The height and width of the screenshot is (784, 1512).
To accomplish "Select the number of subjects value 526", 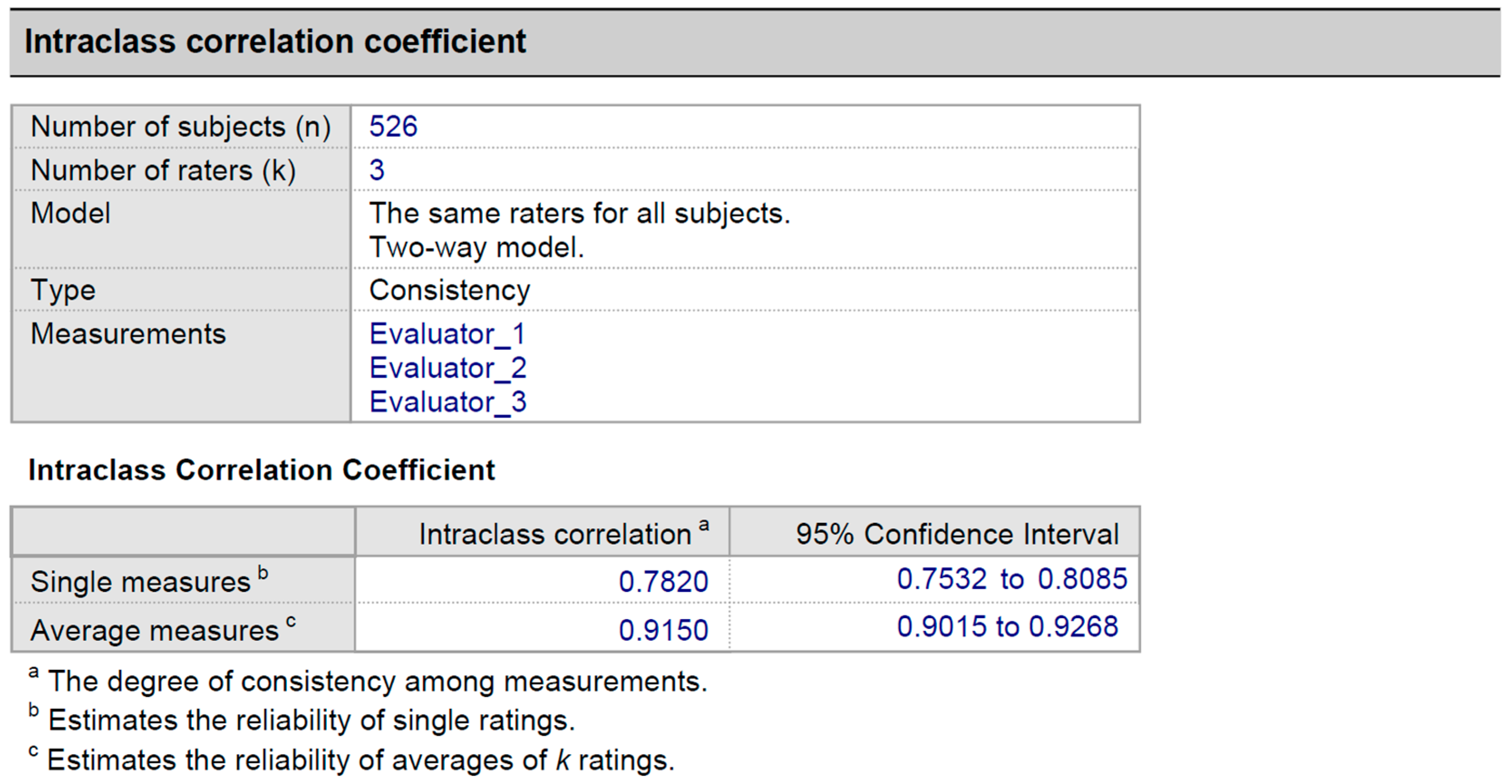I will coord(393,127).
